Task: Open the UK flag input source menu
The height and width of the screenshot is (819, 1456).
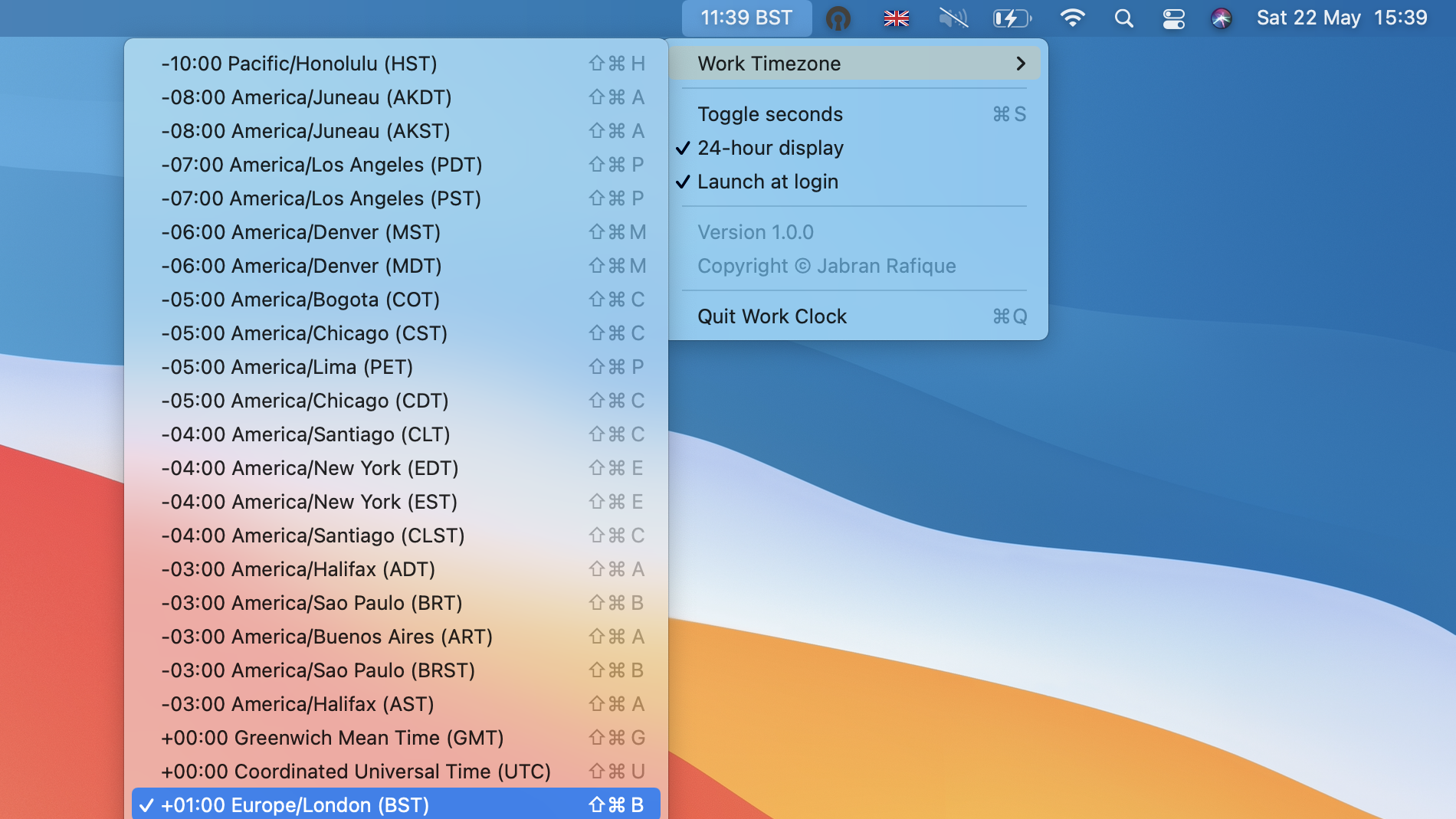Action: [896, 18]
